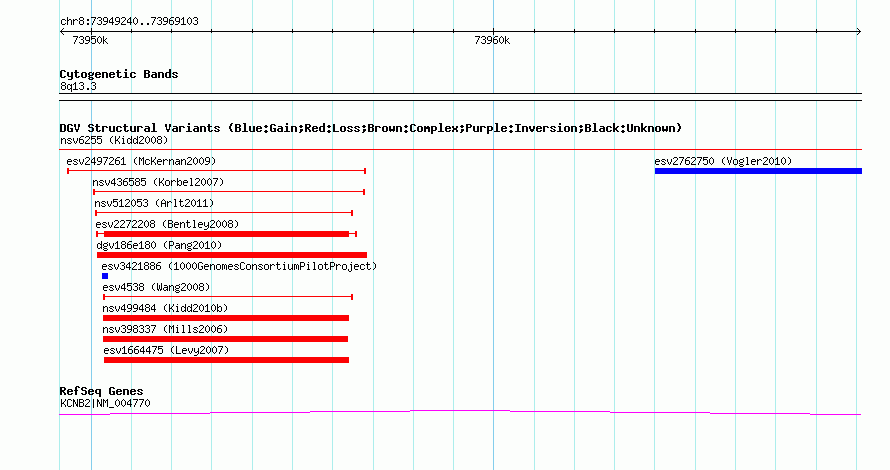Open the dgv186e180 (Pang2010) label
The image size is (890, 470).
coord(159,245)
